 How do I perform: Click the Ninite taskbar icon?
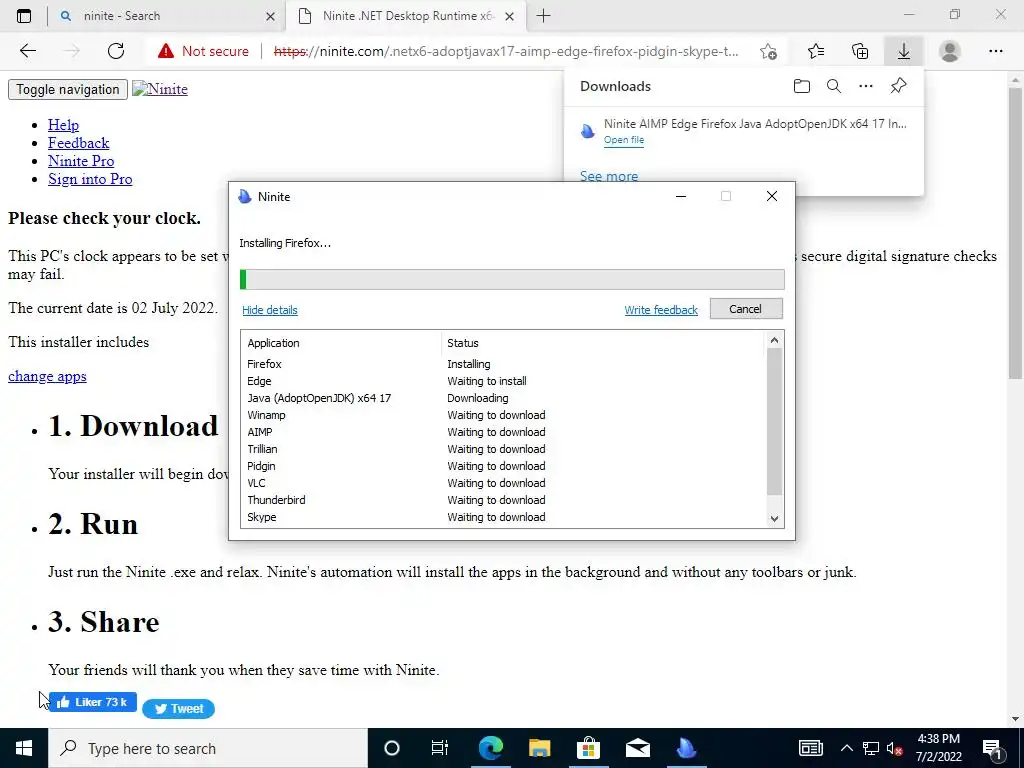pos(686,748)
